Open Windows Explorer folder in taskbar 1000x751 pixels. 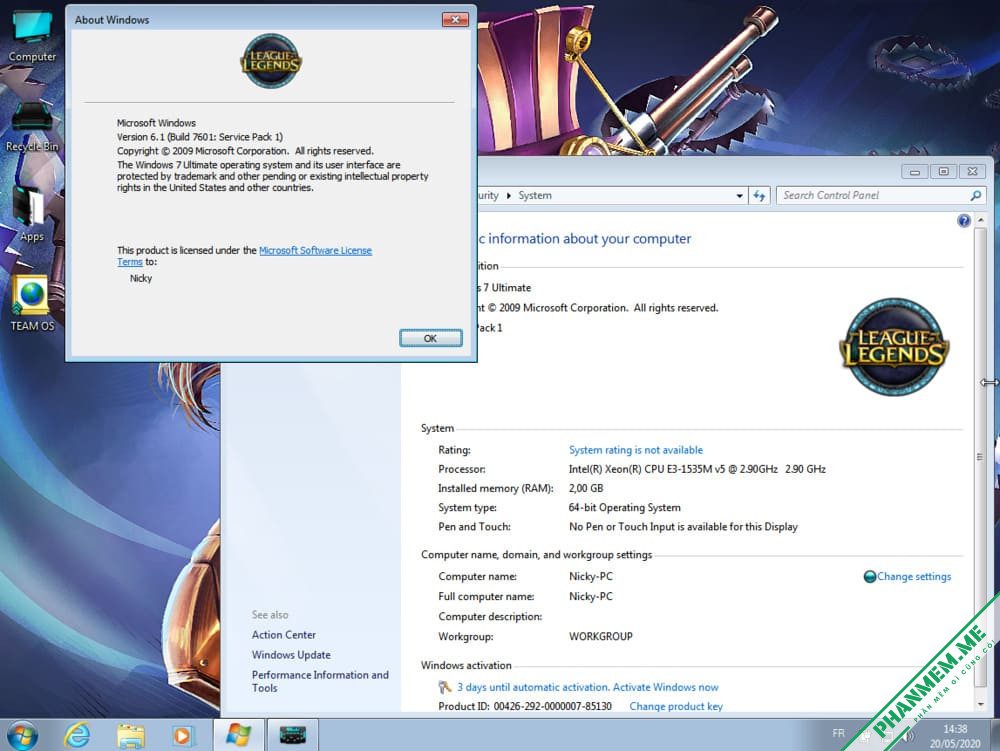(130, 735)
